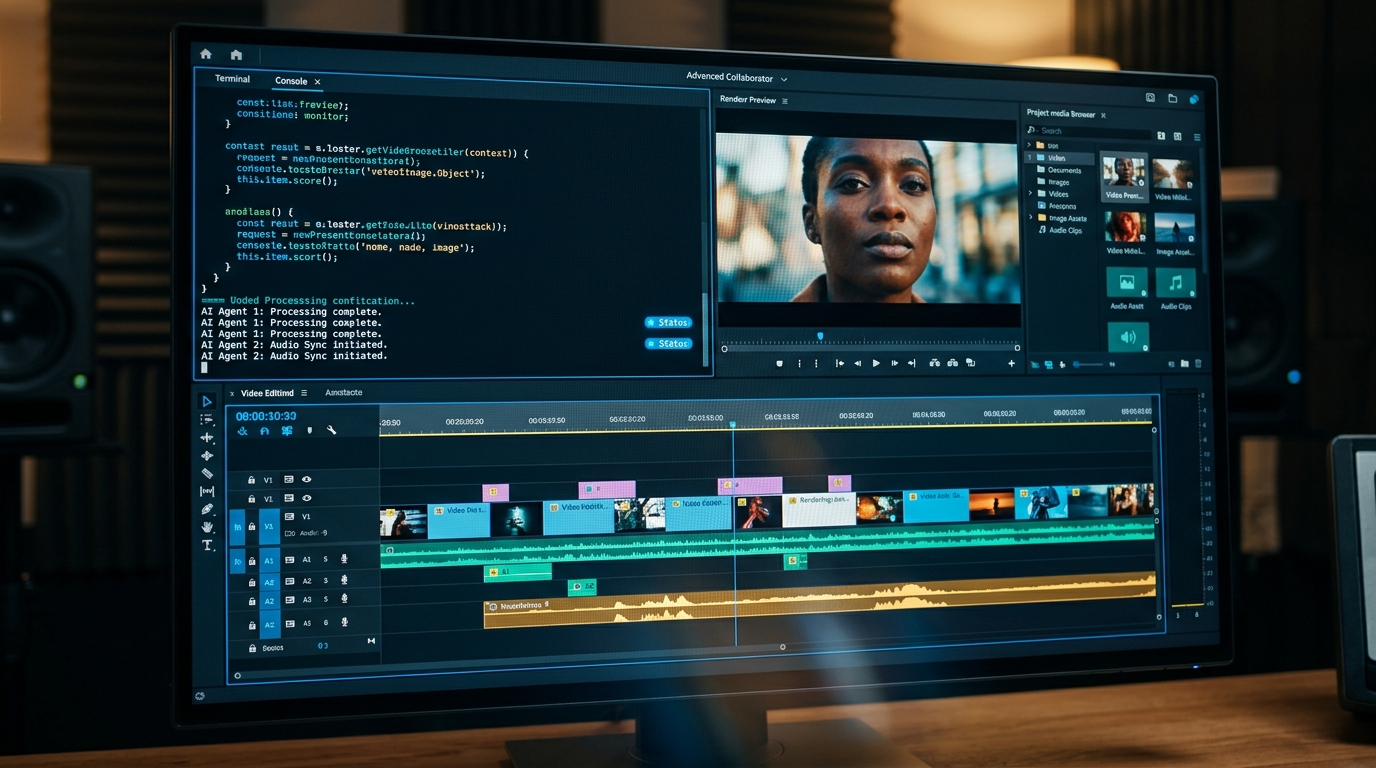The image size is (1376, 768).
Task: Open the Audio Clips tree item
Action: click(1060, 230)
